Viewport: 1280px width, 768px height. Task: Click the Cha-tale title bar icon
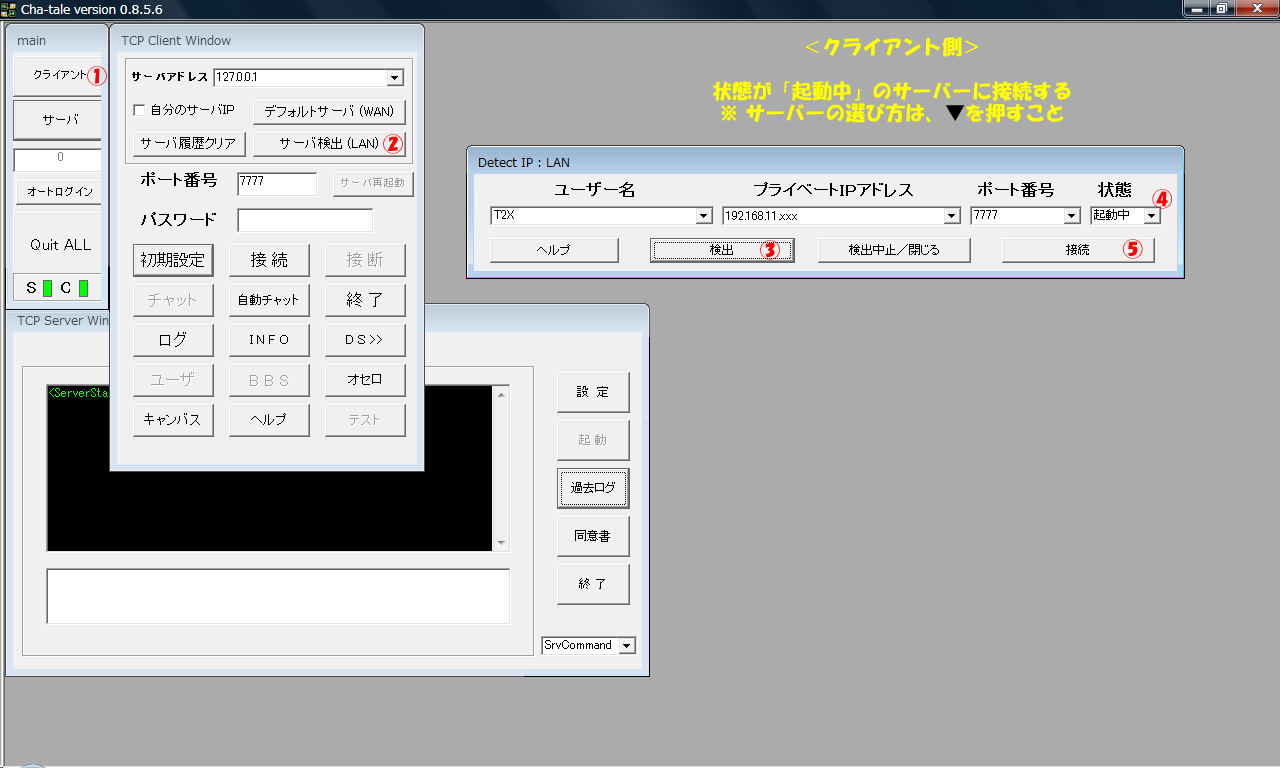(8, 8)
